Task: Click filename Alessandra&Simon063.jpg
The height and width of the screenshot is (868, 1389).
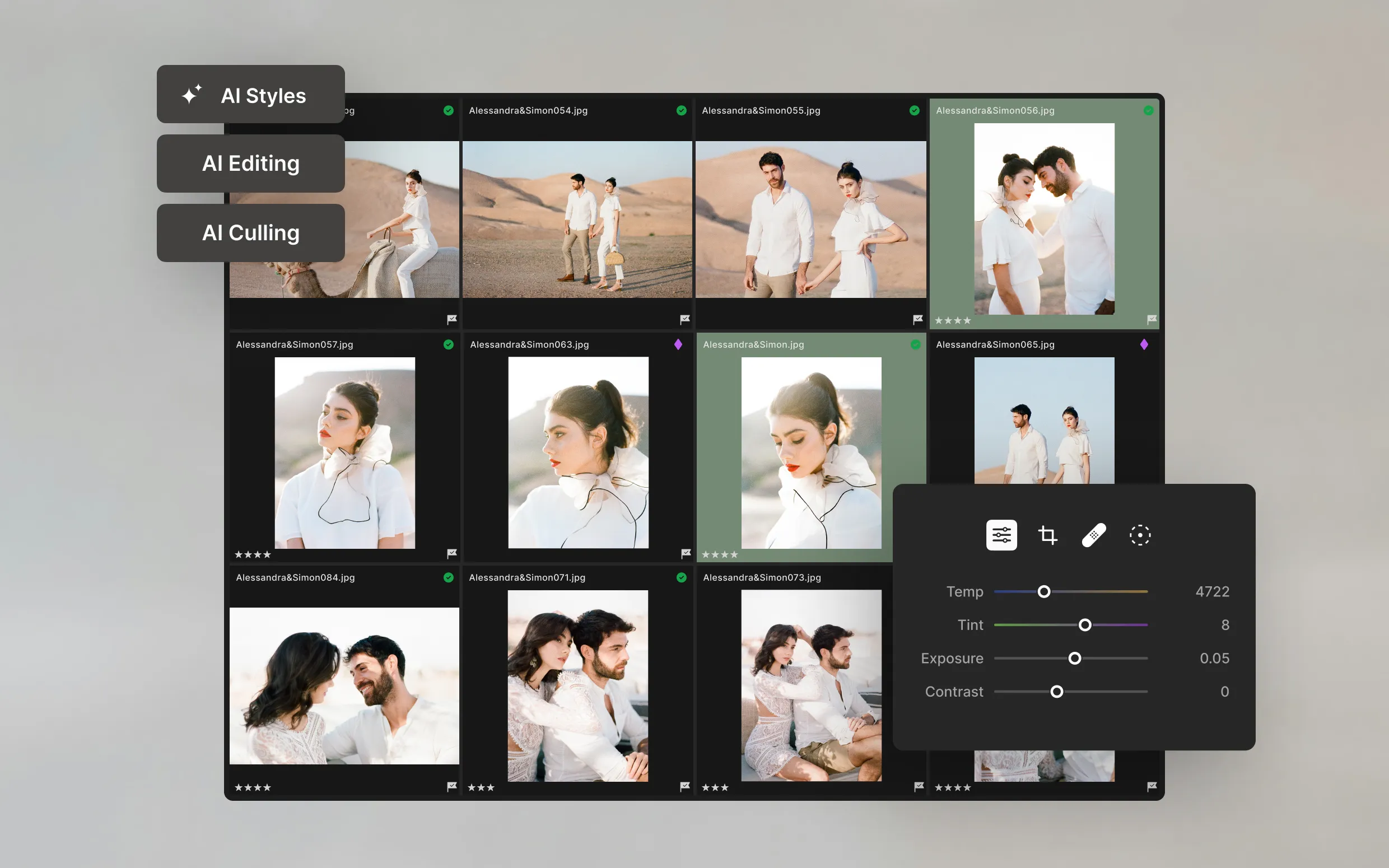Action: coord(529,344)
